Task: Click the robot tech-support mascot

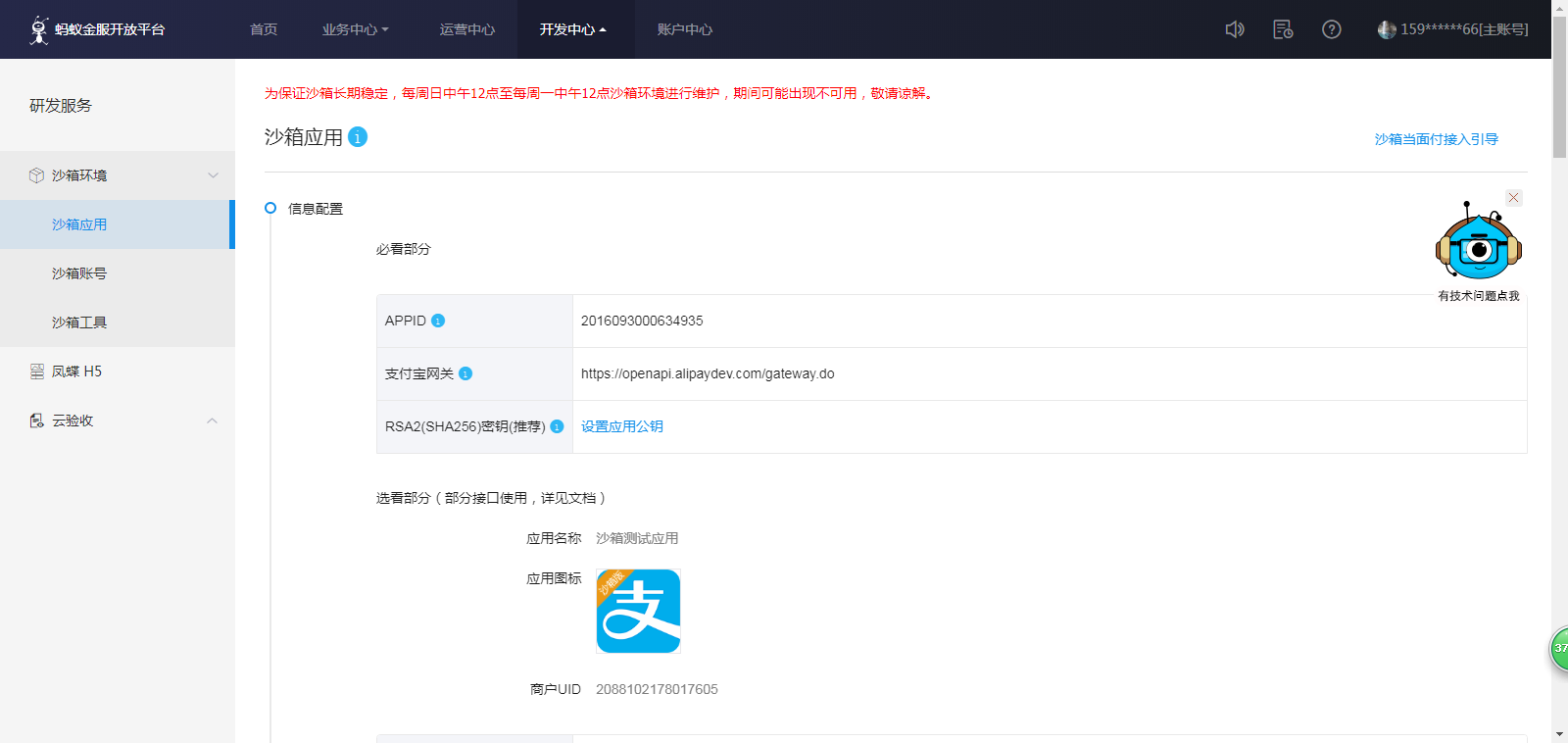Action: coord(1478,241)
